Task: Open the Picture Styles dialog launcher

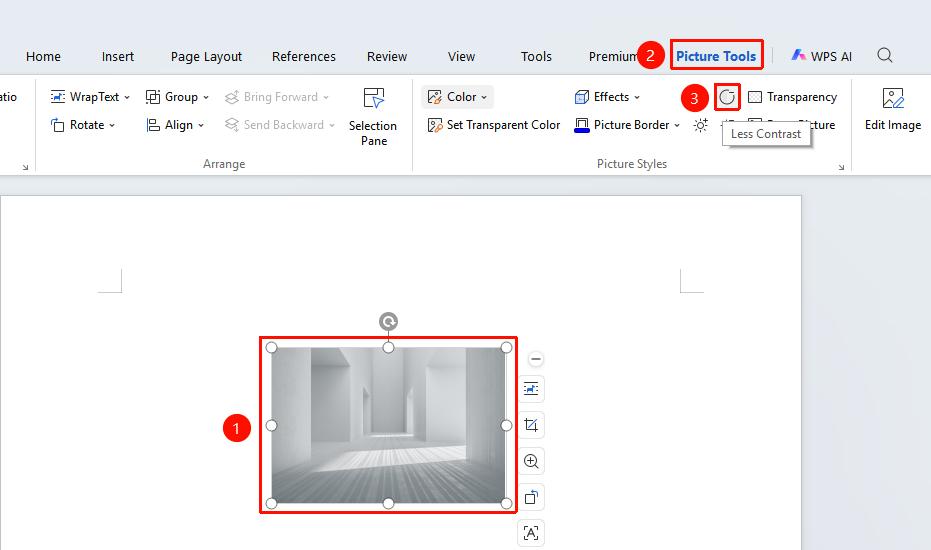Action: point(841,167)
